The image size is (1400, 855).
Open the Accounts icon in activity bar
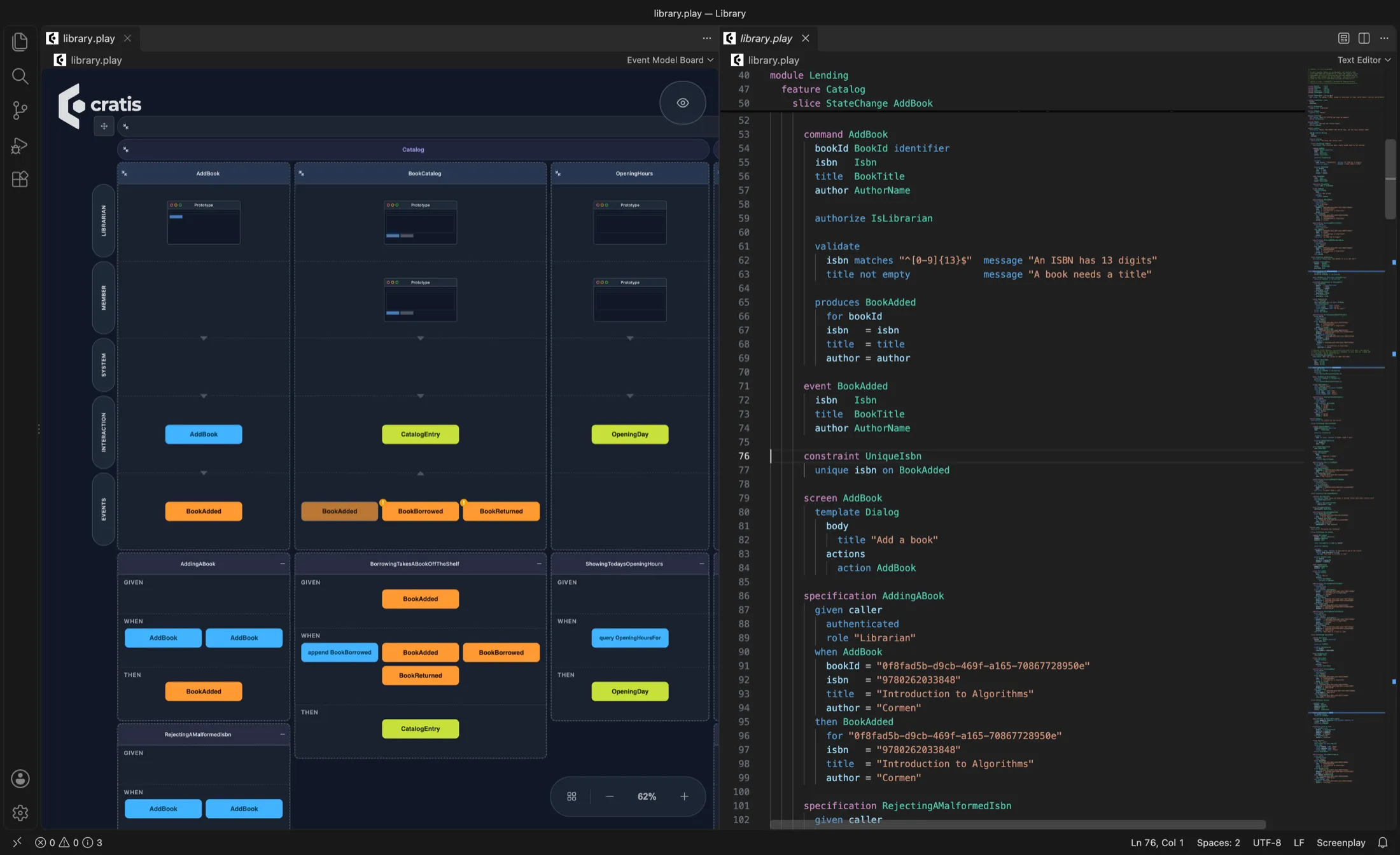20,779
